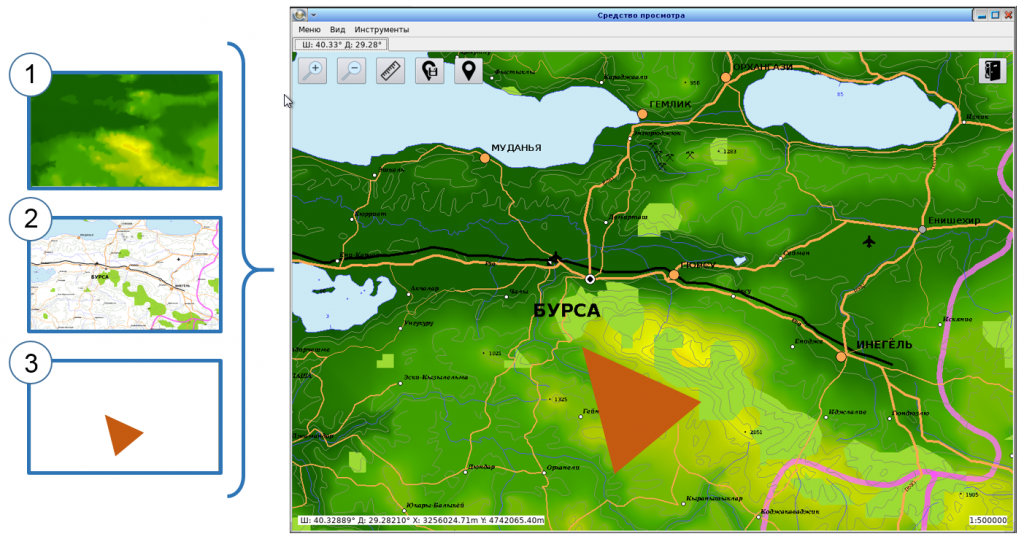Click the application icon in title bar
The height and width of the screenshot is (539, 1024).
tap(299, 15)
